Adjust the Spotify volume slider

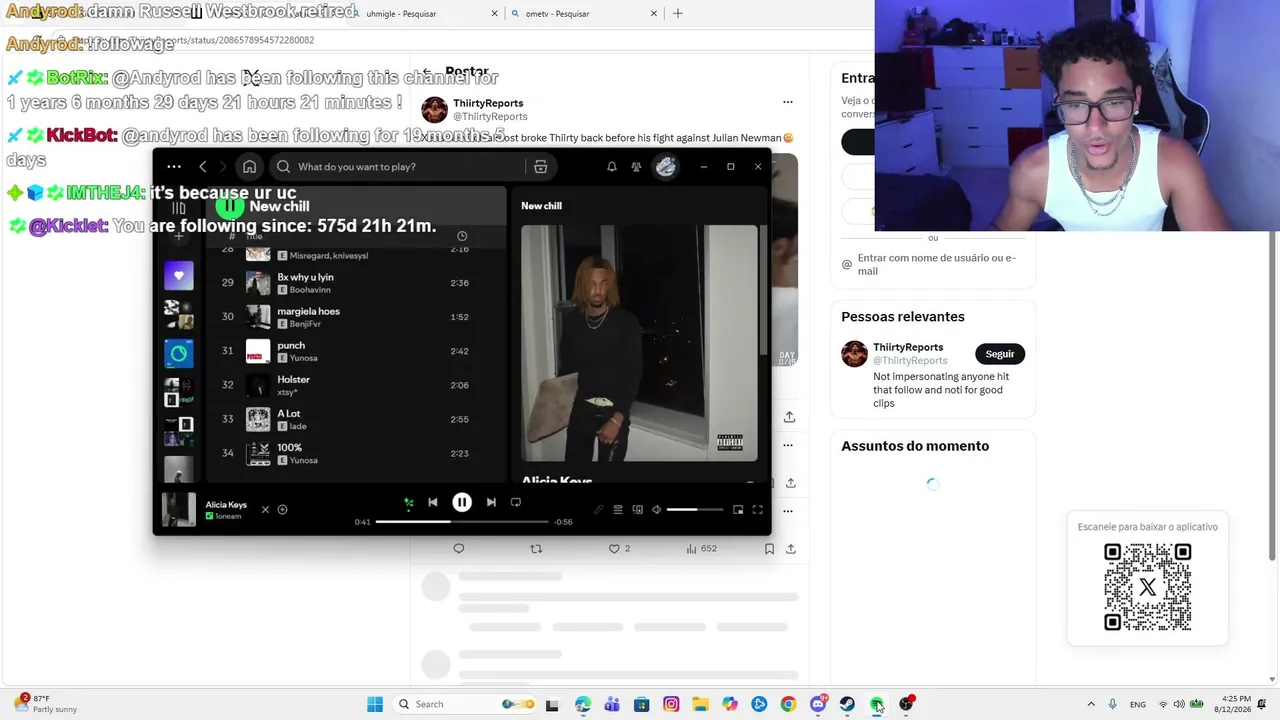point(695,510)
